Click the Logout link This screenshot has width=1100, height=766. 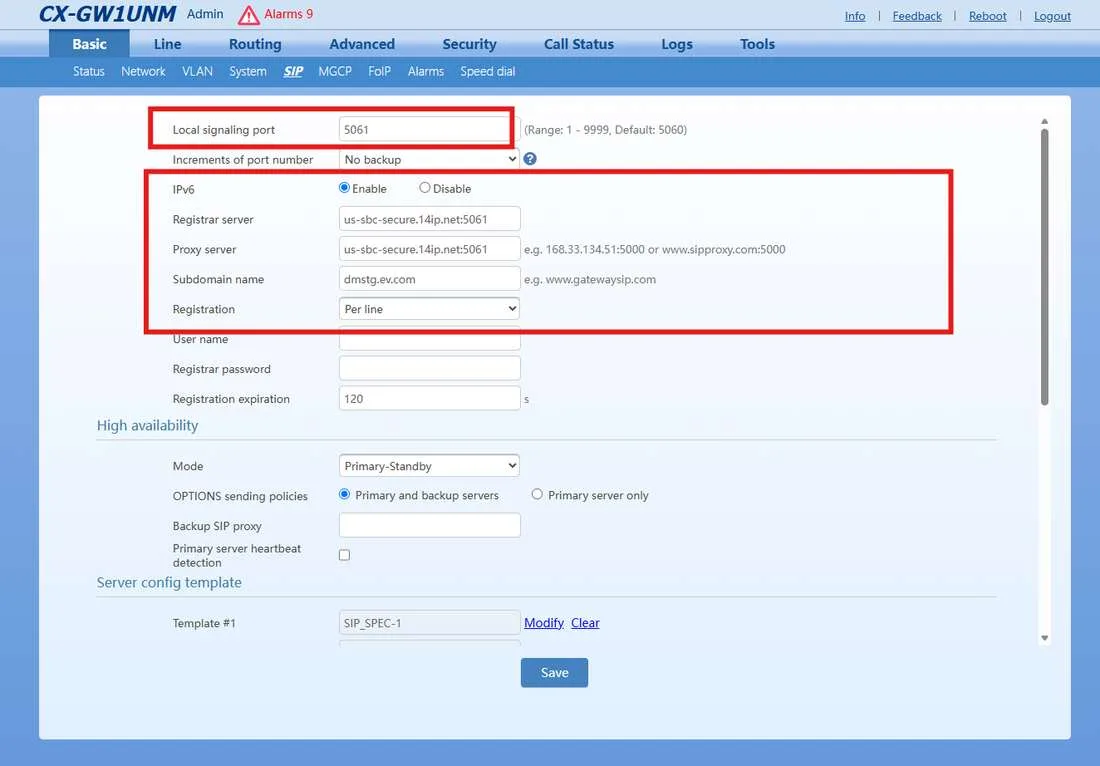click(1052, 15)
